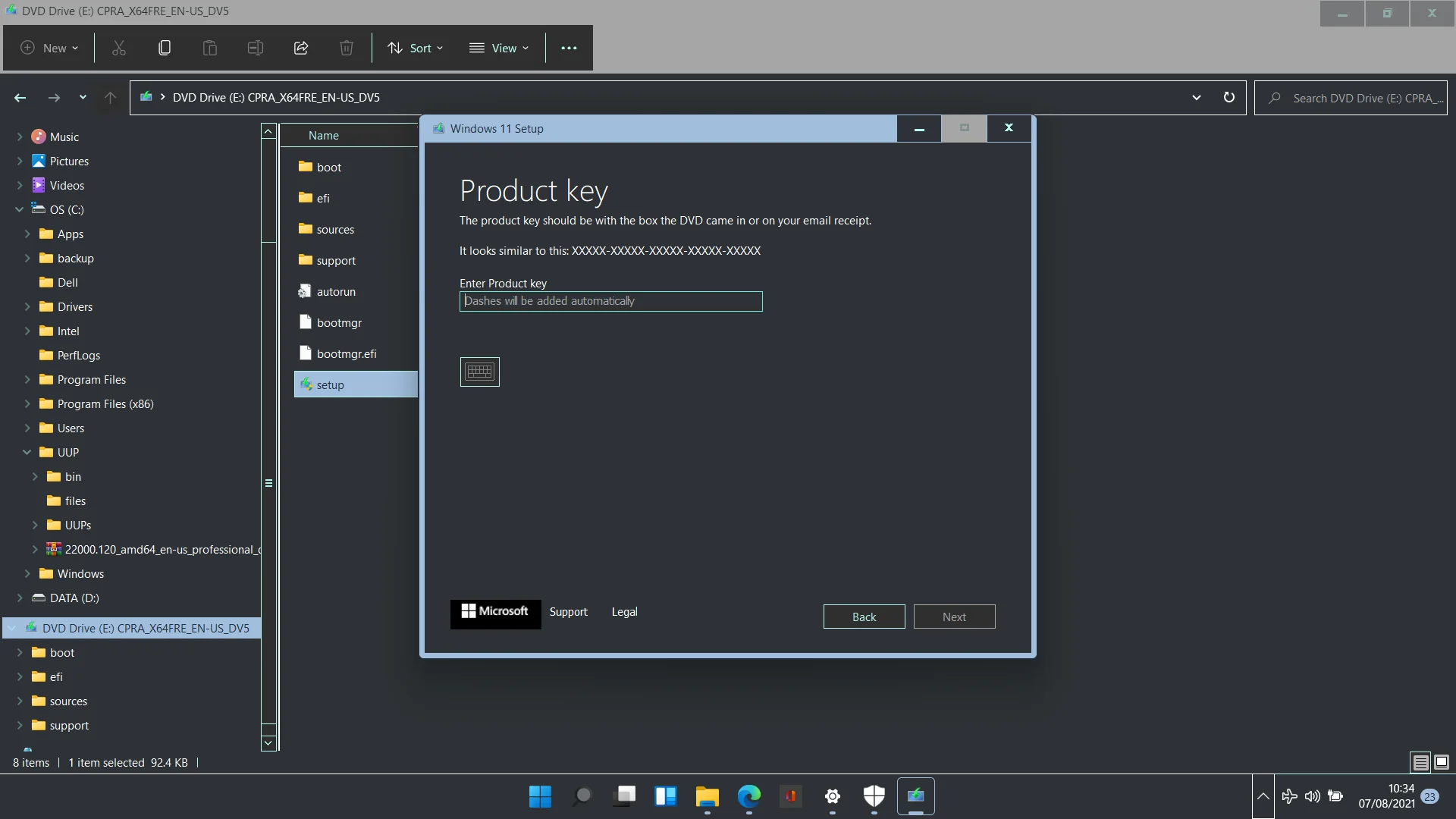
Task: Click the Support link in setup
Action: tap(569, 611)
